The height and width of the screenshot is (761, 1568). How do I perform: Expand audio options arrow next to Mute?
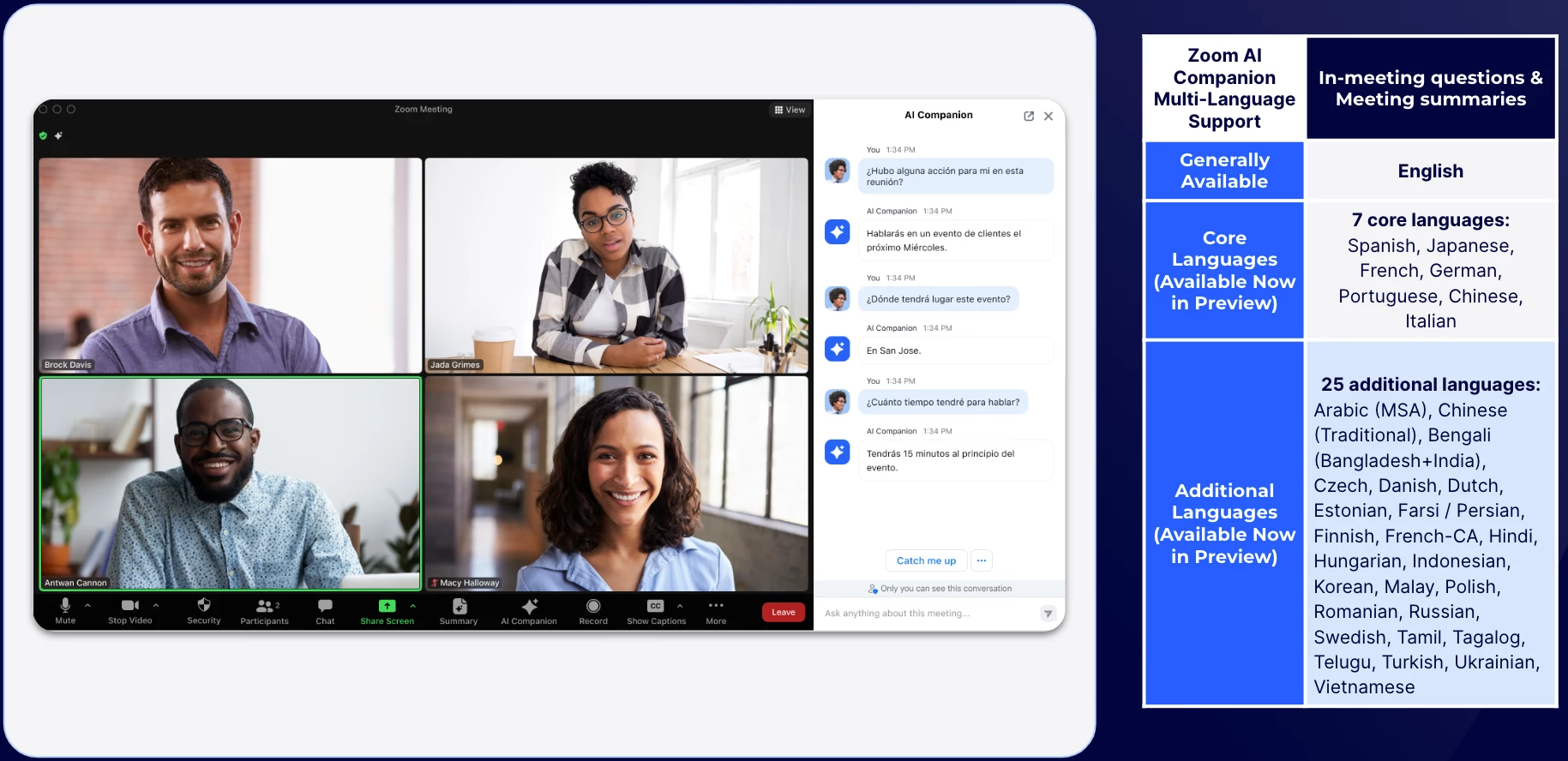[x=87, y=605]
